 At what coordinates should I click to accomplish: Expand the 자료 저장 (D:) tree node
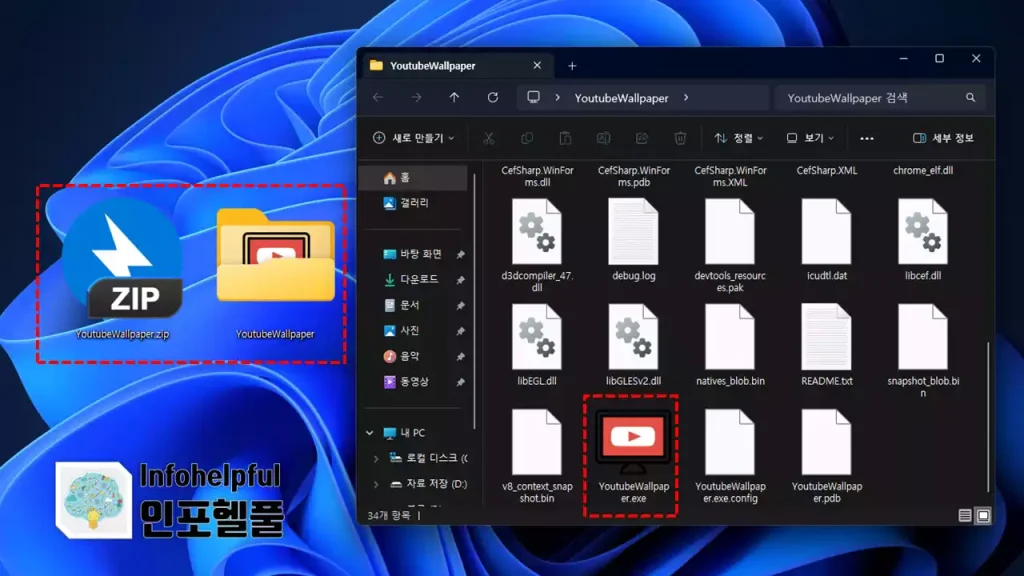[376, 484]
